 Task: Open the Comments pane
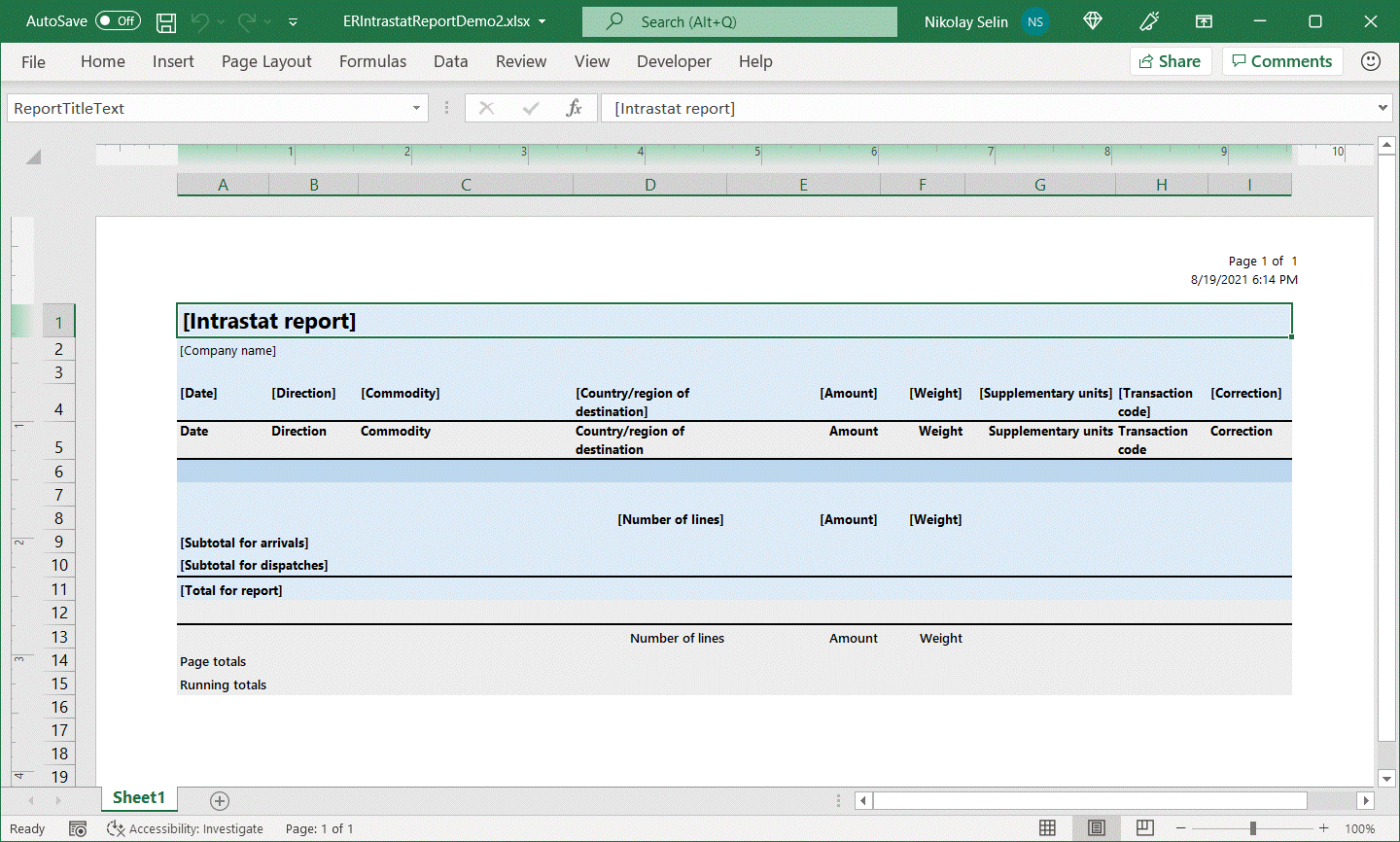[x=1282, y=60]
